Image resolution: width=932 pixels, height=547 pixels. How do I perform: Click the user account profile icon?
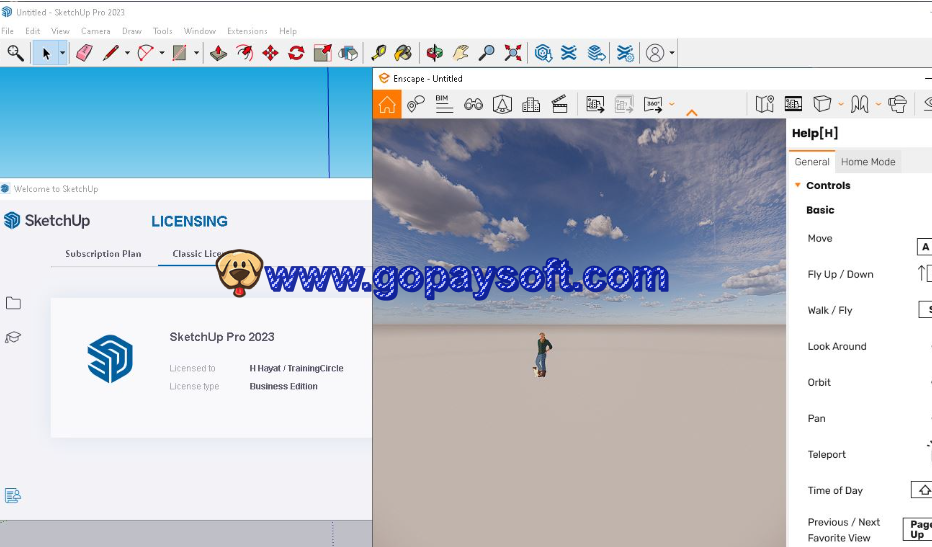(655, 53)
